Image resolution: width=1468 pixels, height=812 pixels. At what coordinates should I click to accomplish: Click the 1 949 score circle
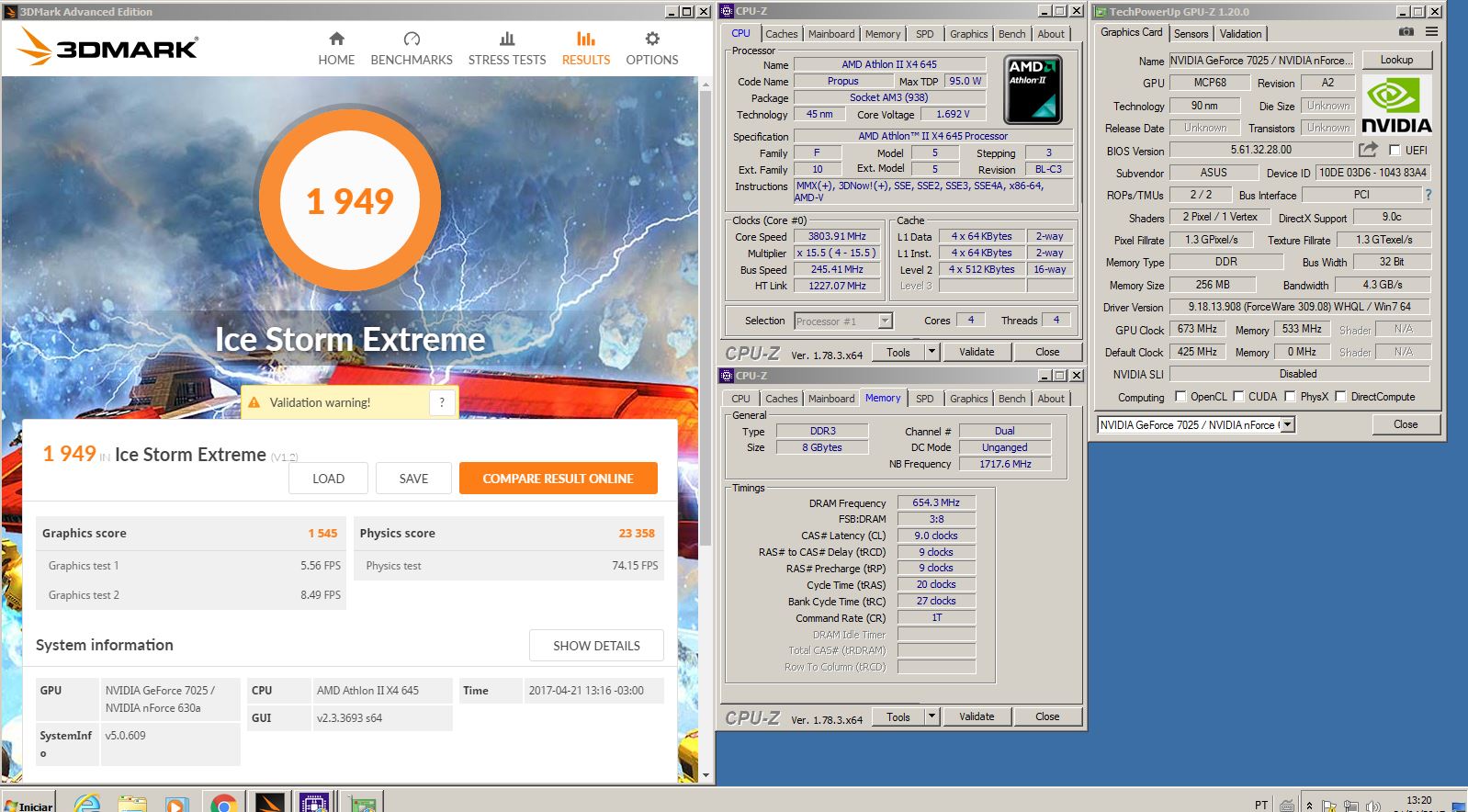[350, 200]
